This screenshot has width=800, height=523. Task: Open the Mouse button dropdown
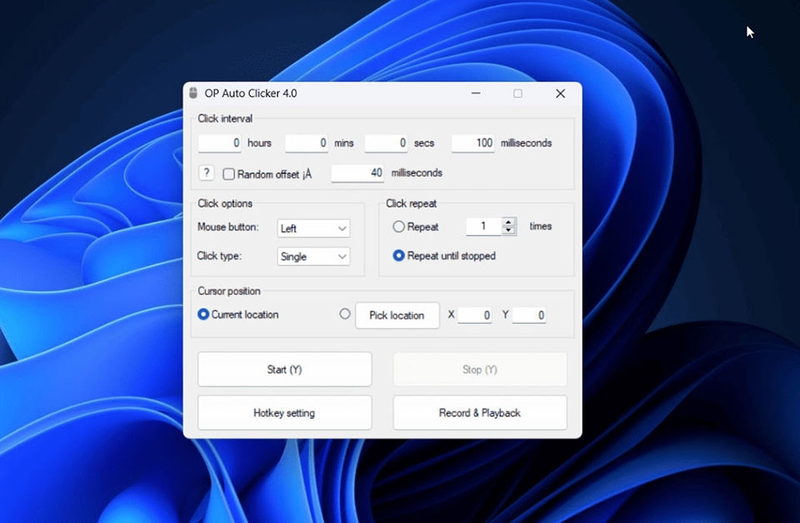314,228
